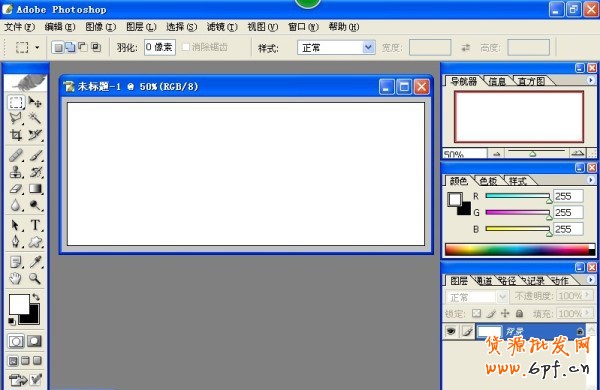Click the 羽化 pixel input field

click(x=160, y=47)
